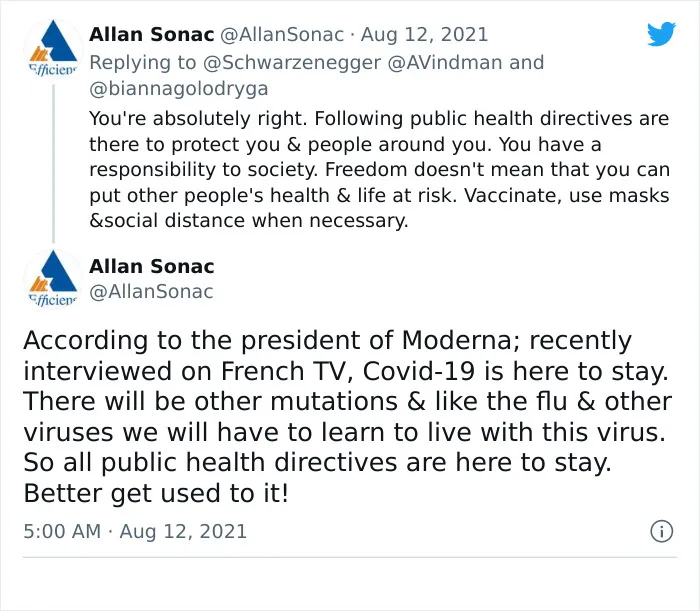Click the bold Allan Sonac name in top tweet
Image resolution: width=700 pixels, height=611 pixels.
click(151, 34)
